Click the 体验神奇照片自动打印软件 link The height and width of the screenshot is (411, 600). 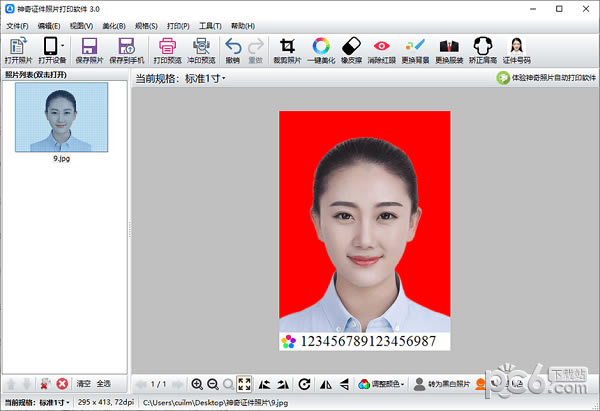tap(546, 78)
